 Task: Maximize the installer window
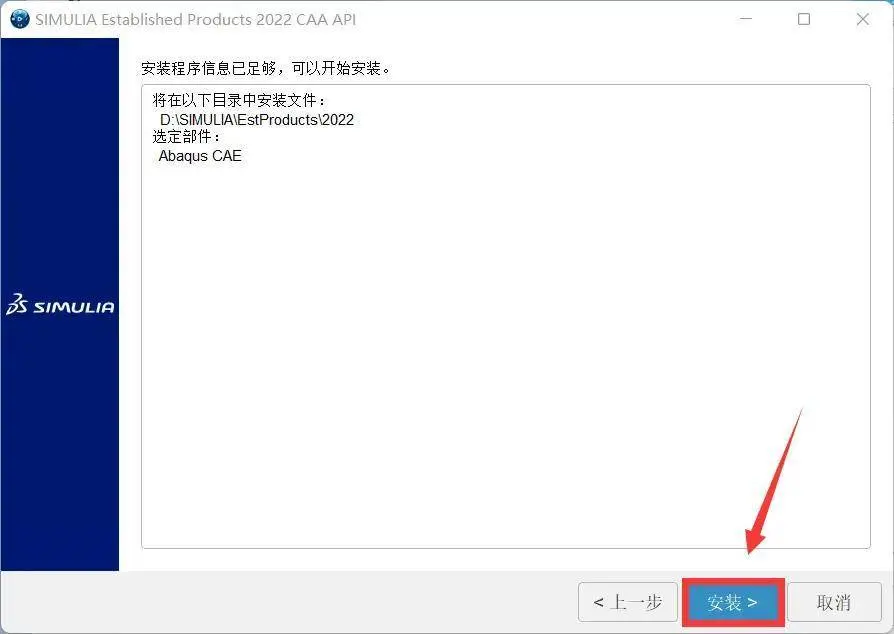[804, 19]
